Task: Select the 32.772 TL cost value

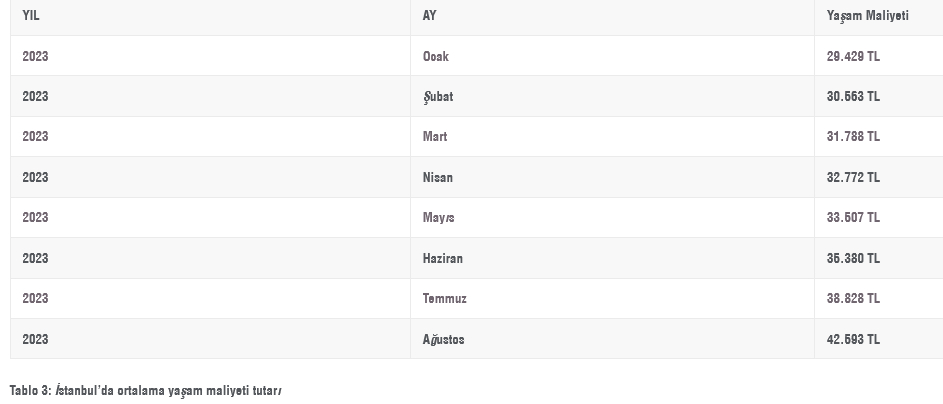Action: click(x=853, y=178)
